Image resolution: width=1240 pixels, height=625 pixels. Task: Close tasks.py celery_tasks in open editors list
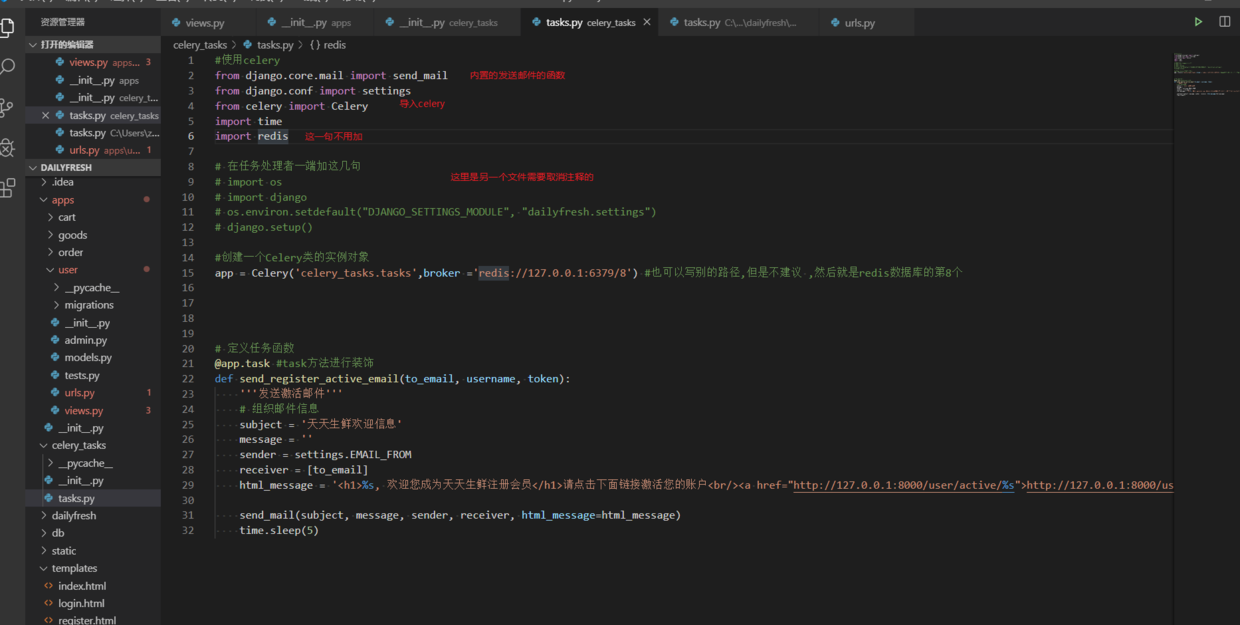[x=45, y=115]
